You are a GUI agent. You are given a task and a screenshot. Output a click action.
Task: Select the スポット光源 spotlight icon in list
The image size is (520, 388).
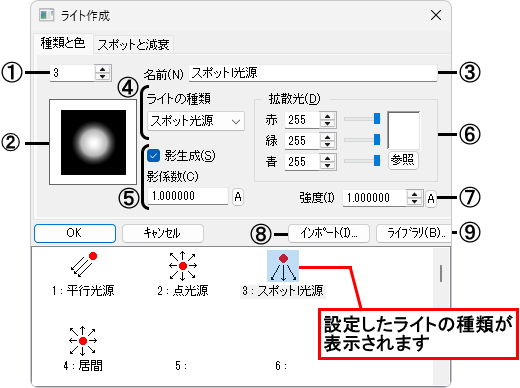pyautogui.click(x=283, y=266)
